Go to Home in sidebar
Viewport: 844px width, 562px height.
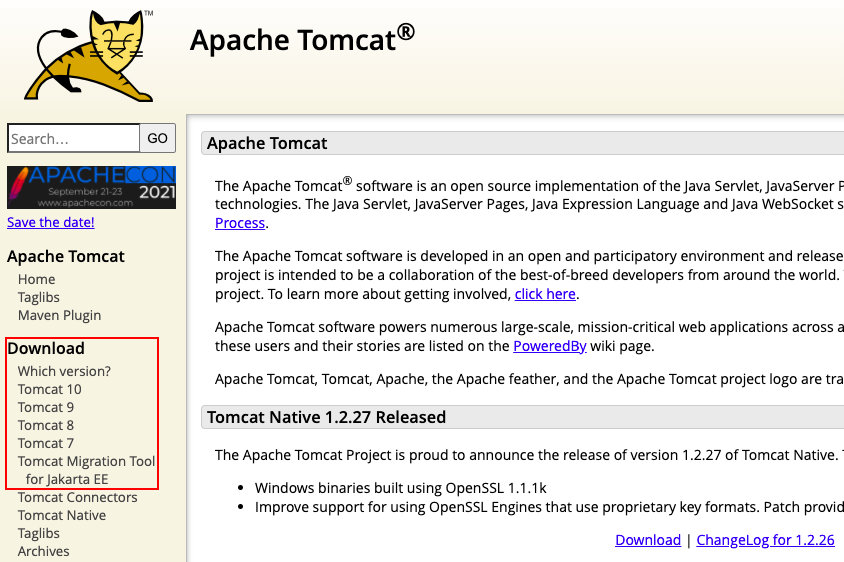[37, 279]
